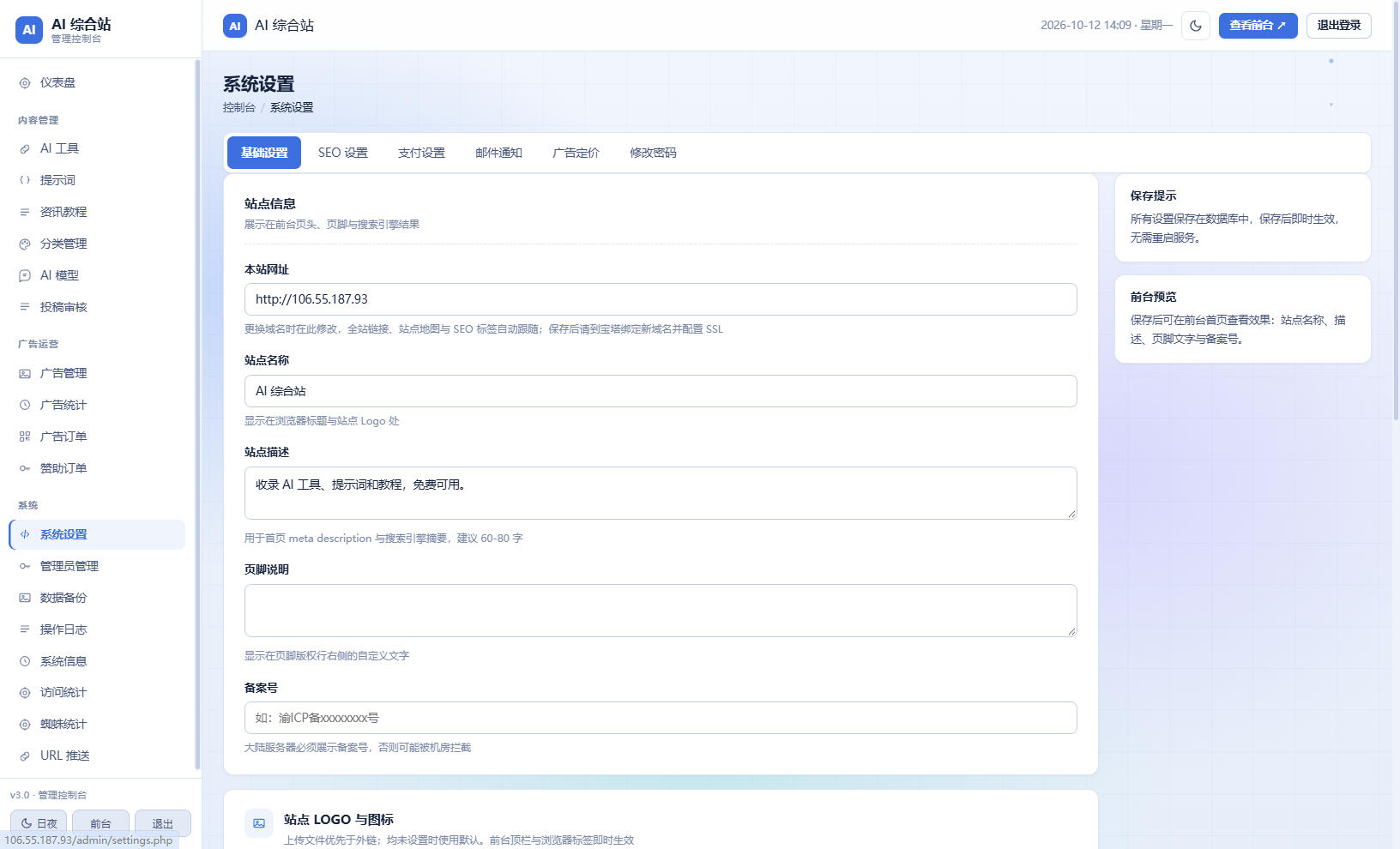Click the 赞助订单 key icon

(25, 469)
